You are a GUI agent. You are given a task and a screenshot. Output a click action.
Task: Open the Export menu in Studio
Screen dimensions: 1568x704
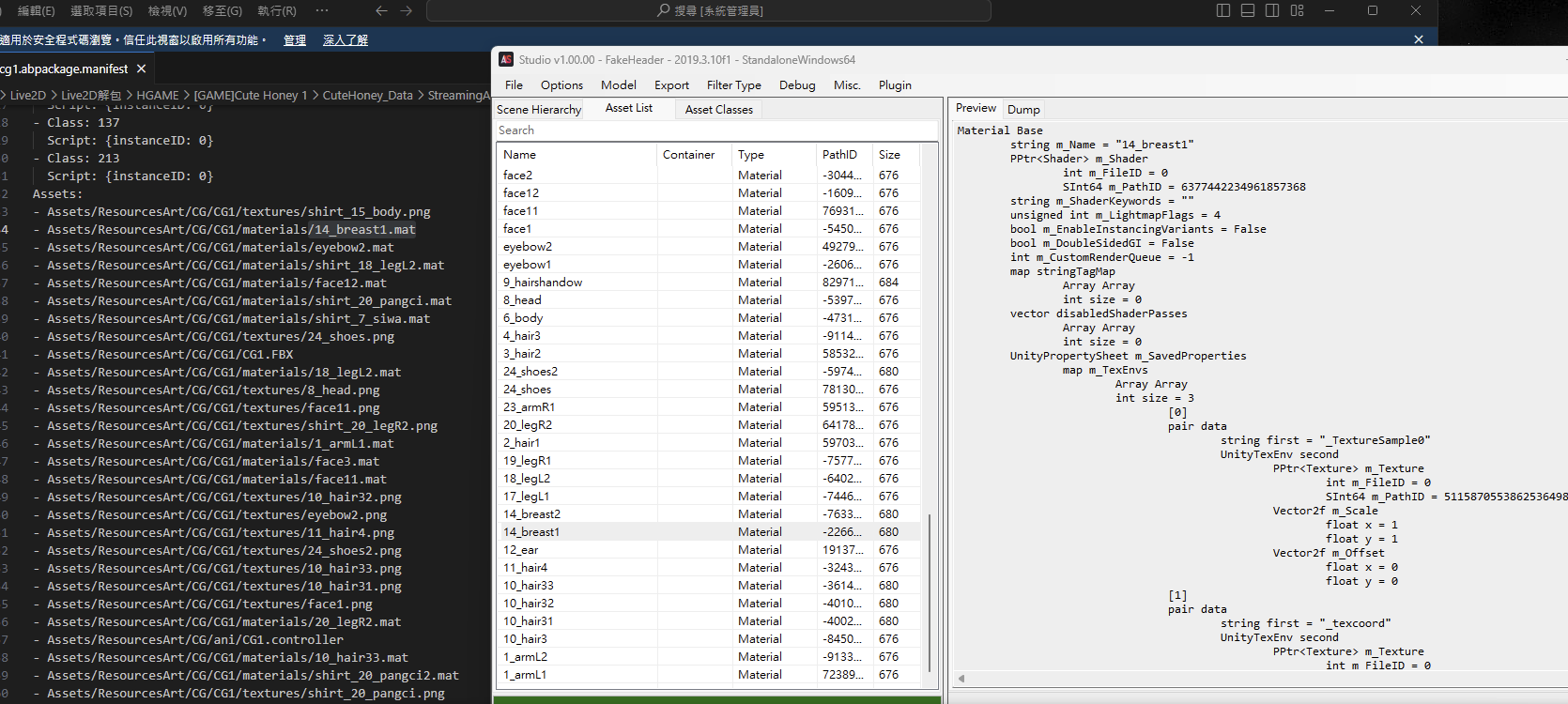click(671, 84)
